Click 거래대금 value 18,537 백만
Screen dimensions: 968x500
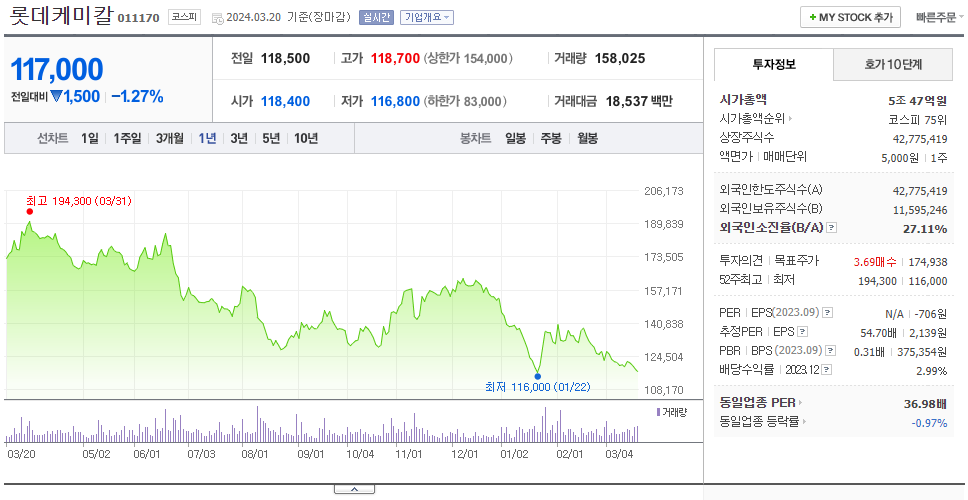click(x=639, y=101)
